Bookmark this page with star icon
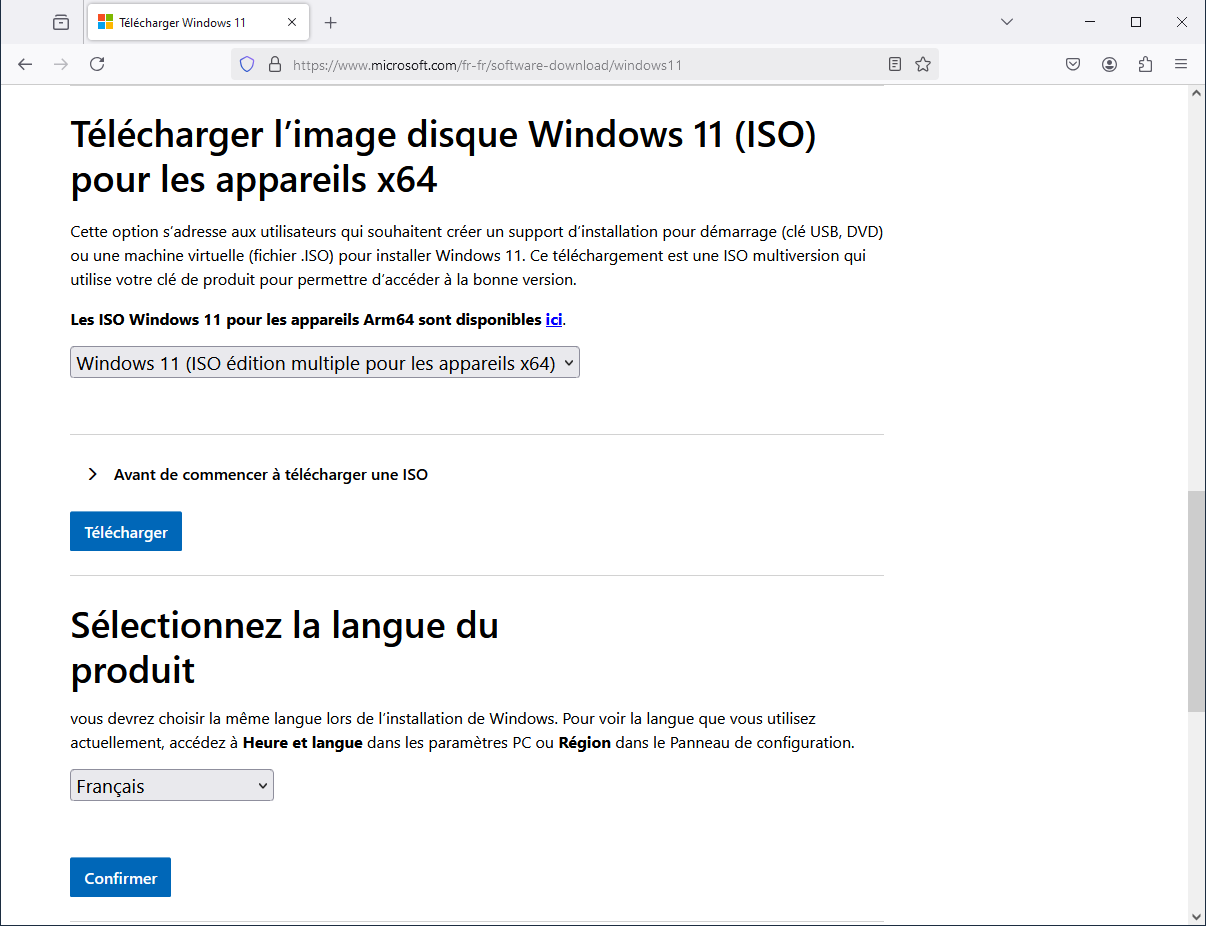 [923, 64]
